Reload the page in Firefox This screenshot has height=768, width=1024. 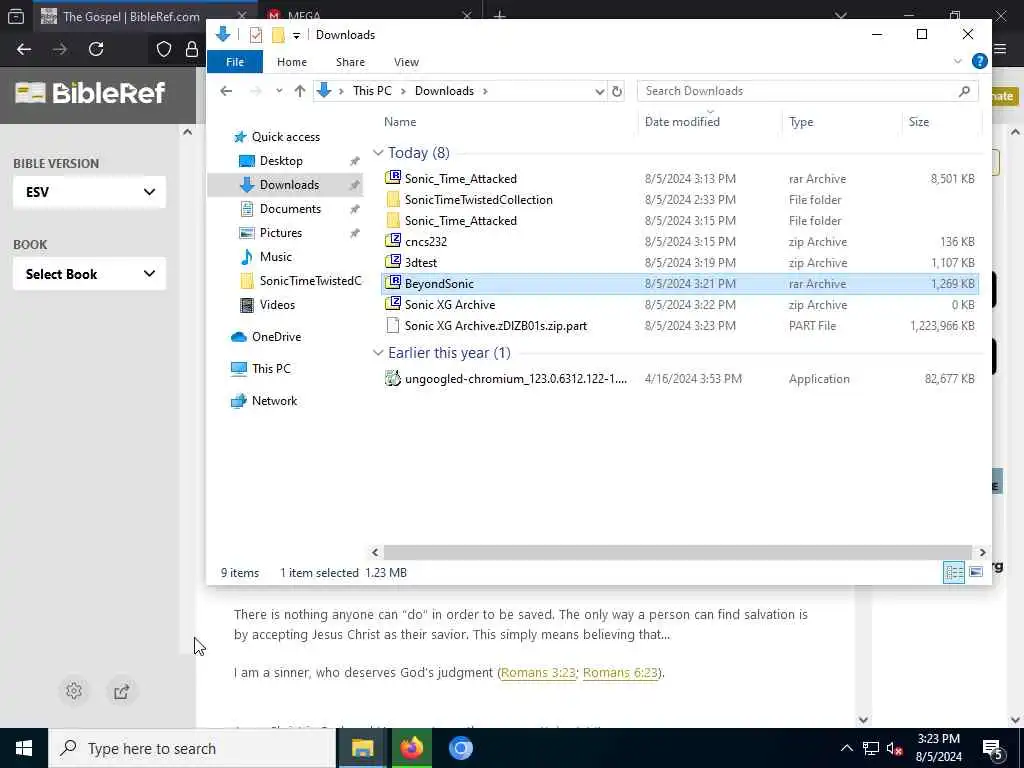(96, 49)
